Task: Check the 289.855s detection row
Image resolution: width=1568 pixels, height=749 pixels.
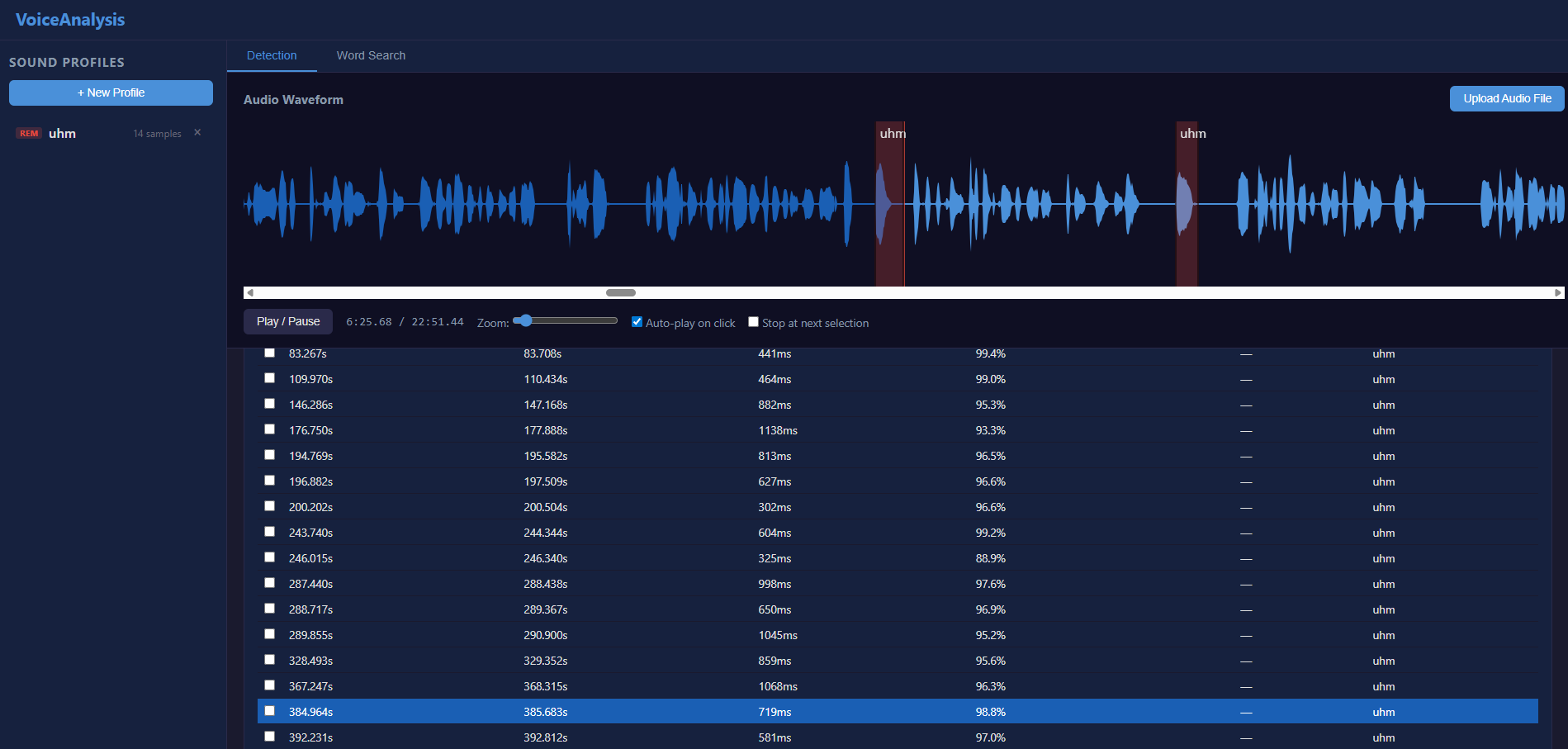Action: 269,634
